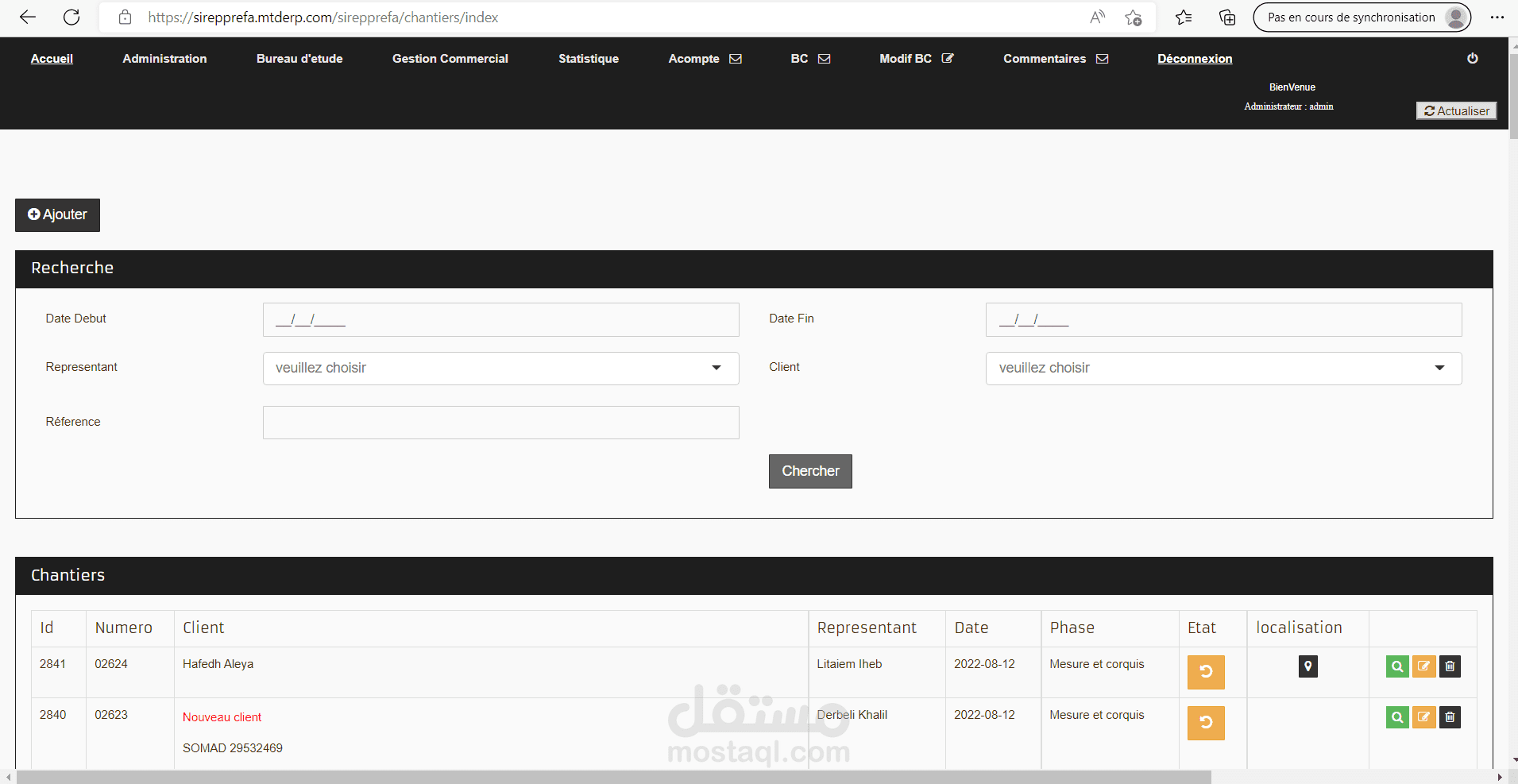The height and width of the screenshot is (784, 1518).
Task: Click red Nouveau client label
Action: click(222, 717)
